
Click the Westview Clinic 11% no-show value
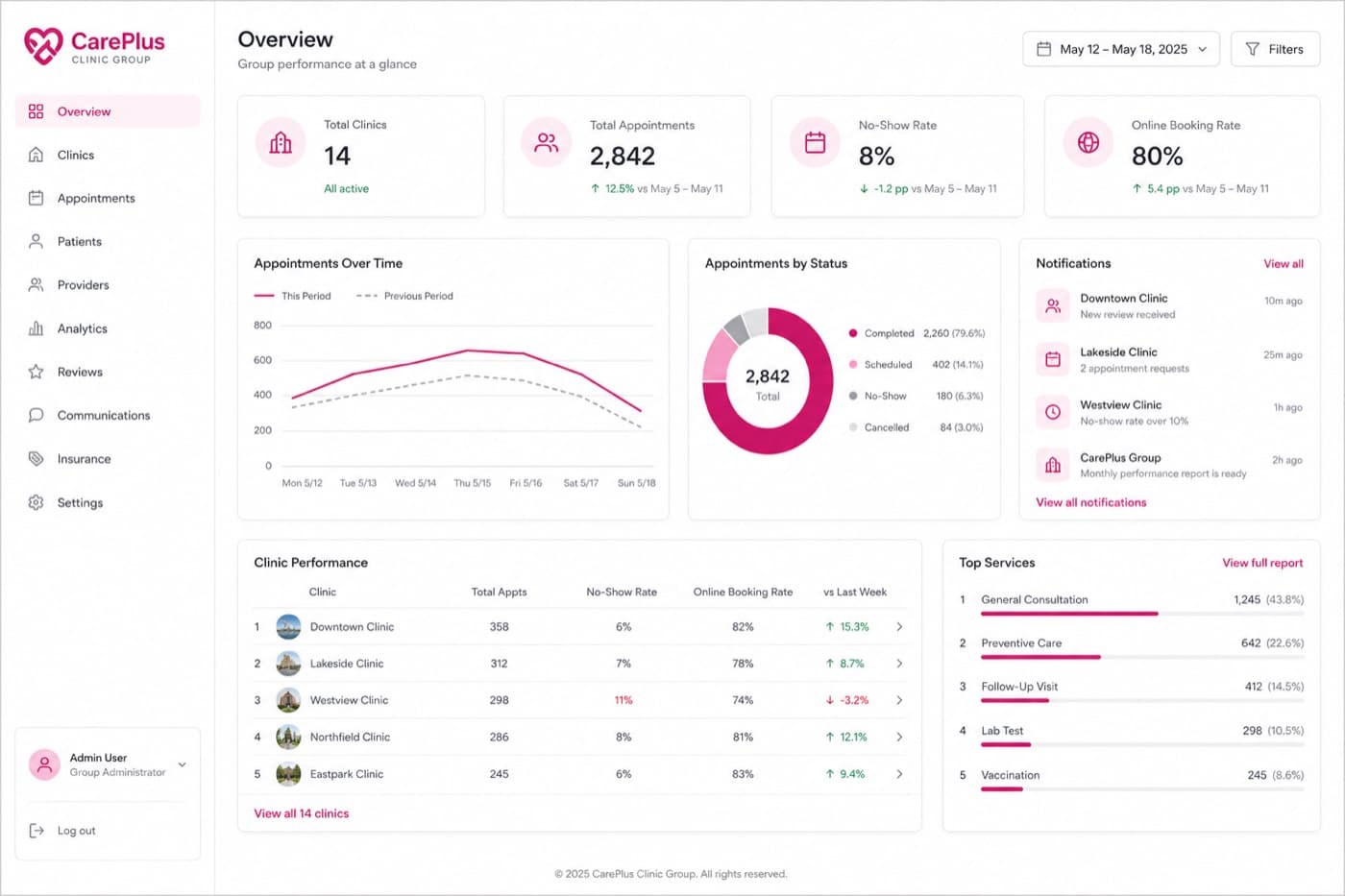click(624, 700)
